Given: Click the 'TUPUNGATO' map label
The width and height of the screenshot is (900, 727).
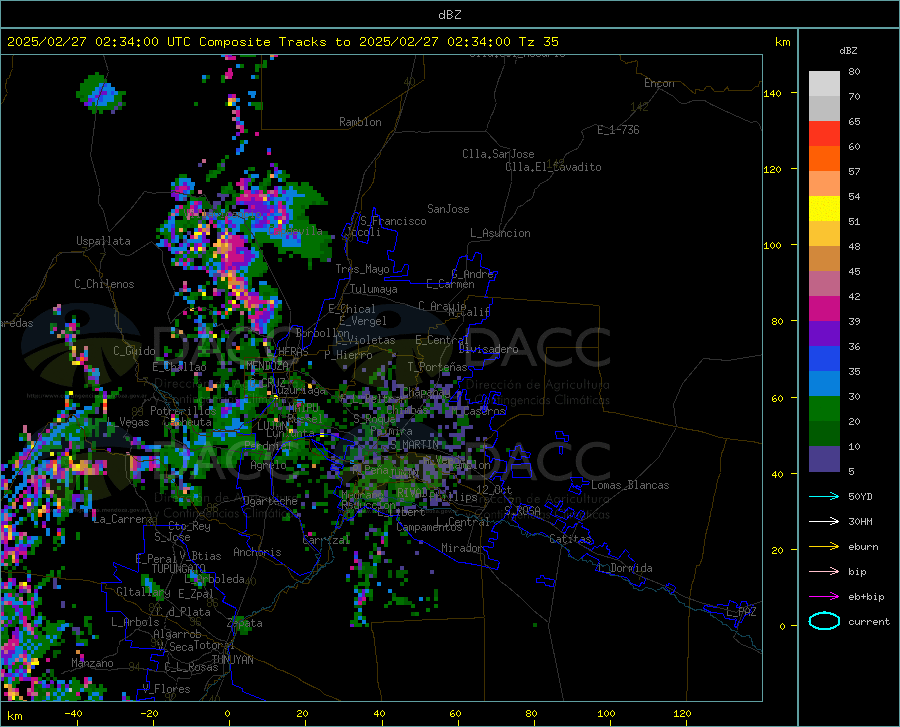Looking at the screenshot, I should pyautogui.click(x=179, y=568).
